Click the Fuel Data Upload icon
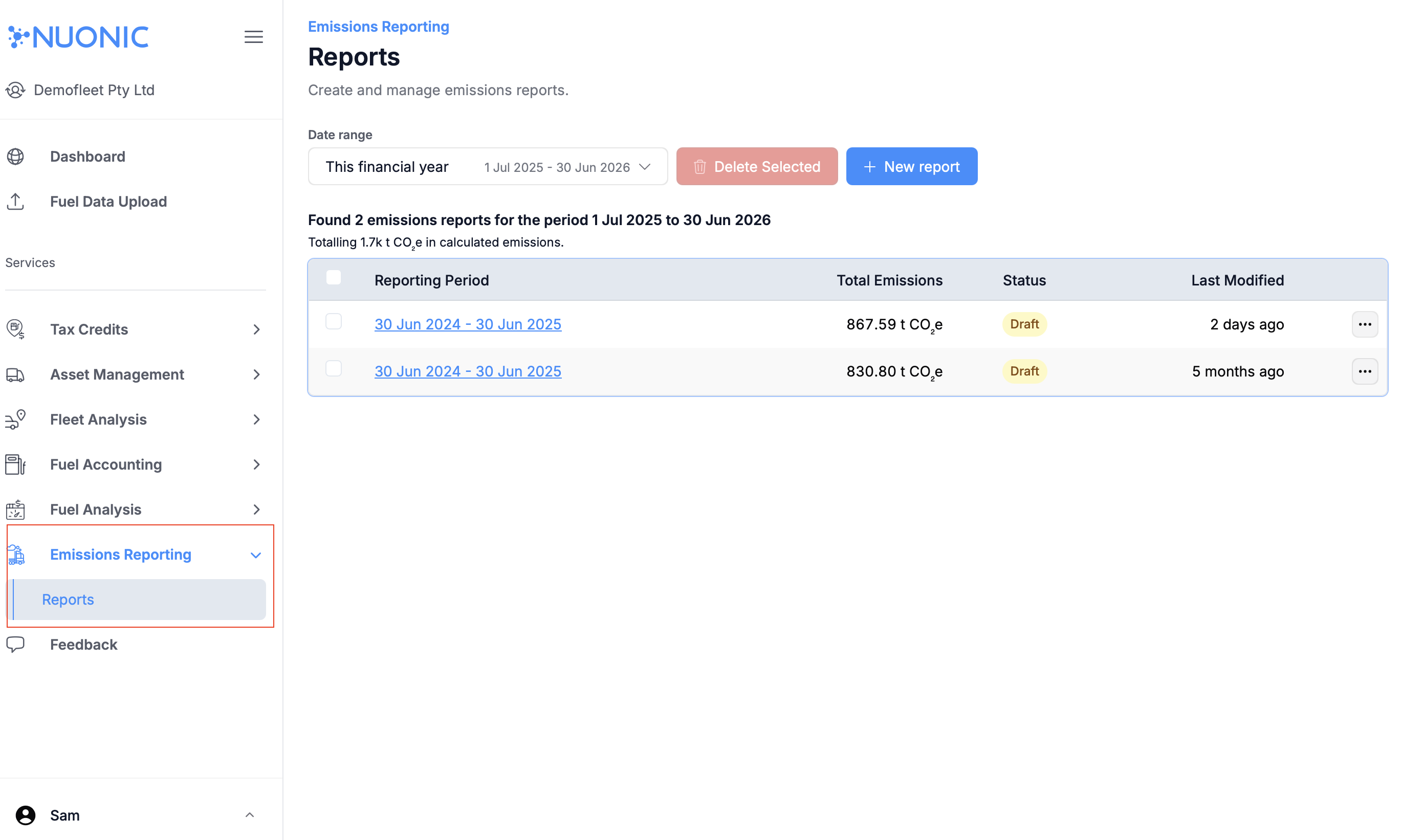Viewport: 1402px width, 840px height. (x=15, y=202)
